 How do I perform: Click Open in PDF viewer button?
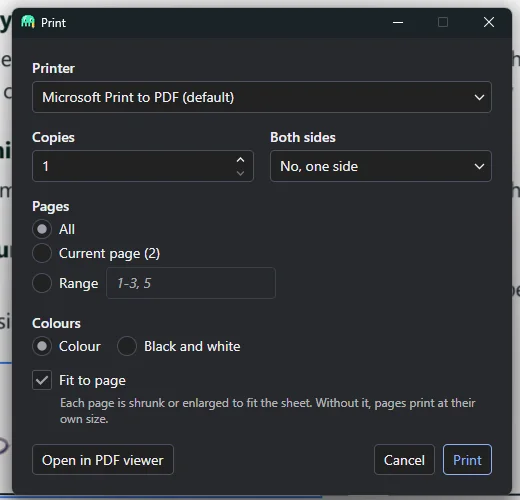[103, 460]
